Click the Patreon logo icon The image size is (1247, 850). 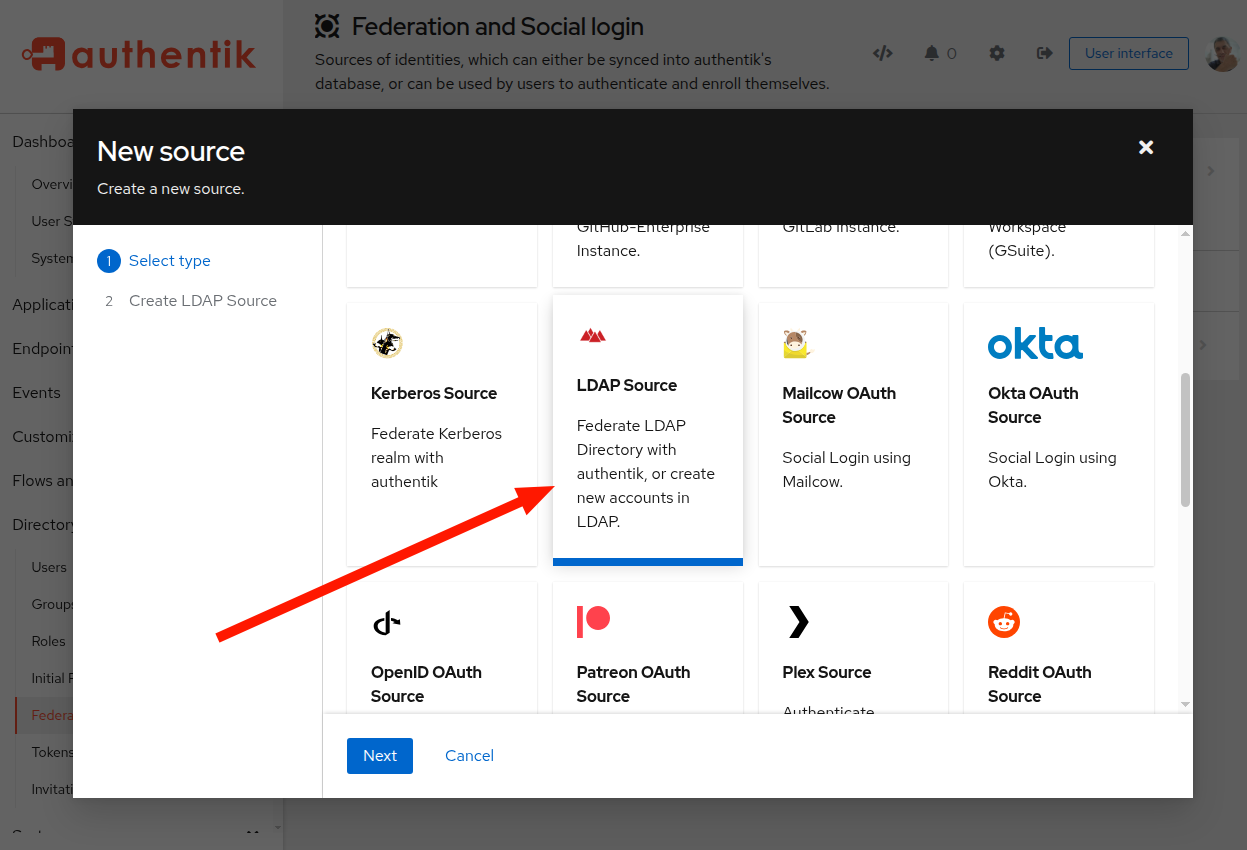(x=593, y=621)
